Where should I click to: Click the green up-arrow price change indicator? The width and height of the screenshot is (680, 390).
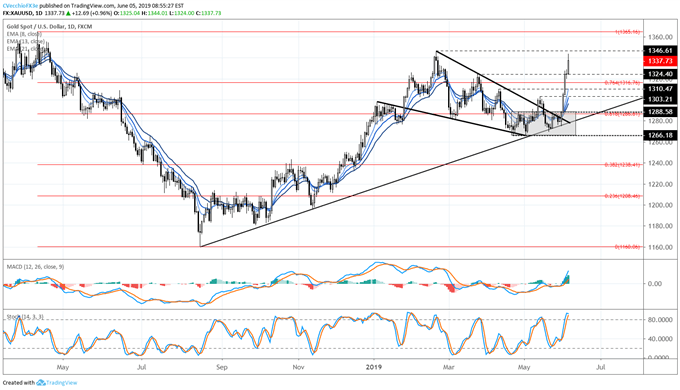[x=69, y=13]
